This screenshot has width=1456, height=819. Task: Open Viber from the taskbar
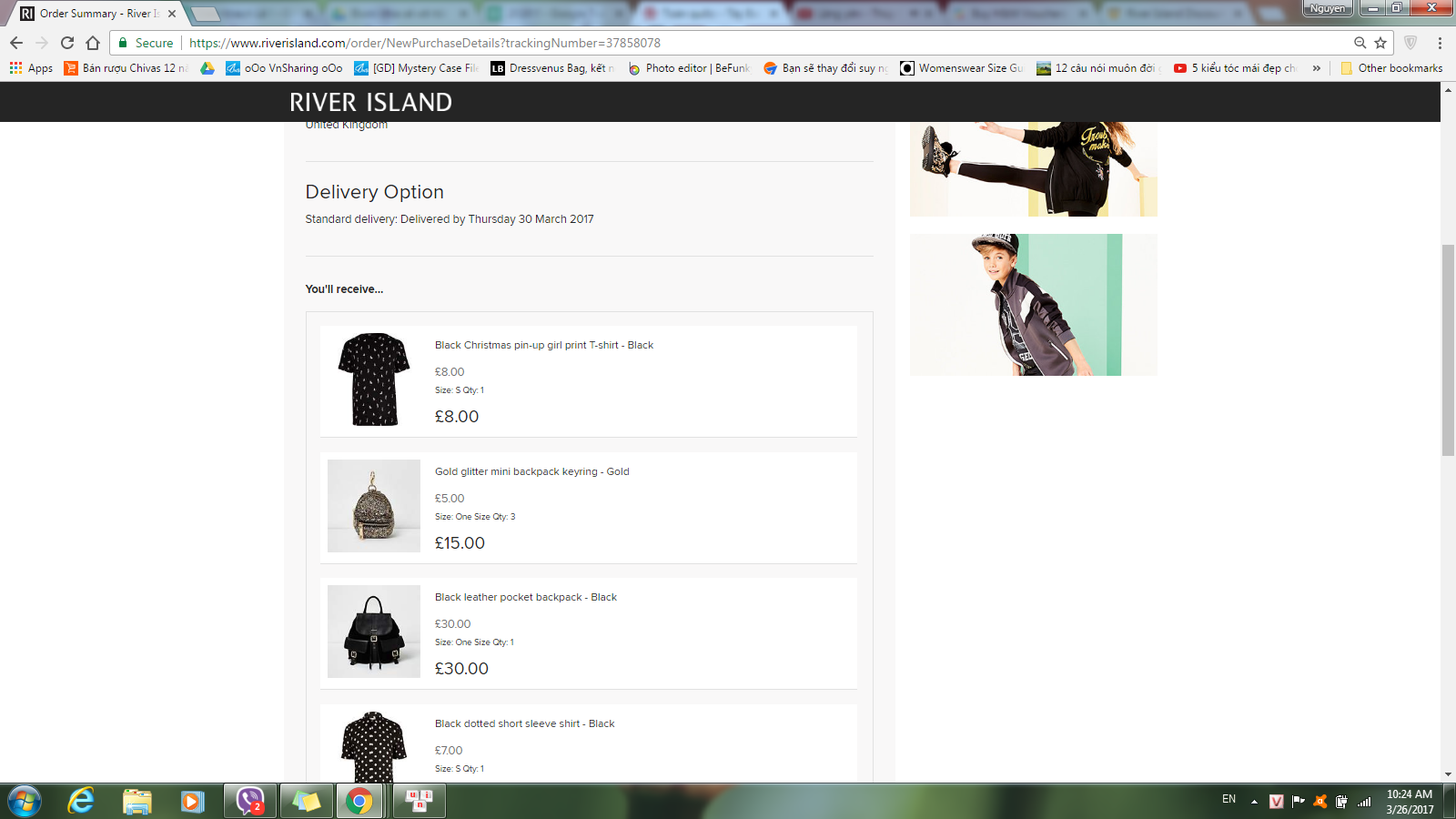click(x=249, y=801)
